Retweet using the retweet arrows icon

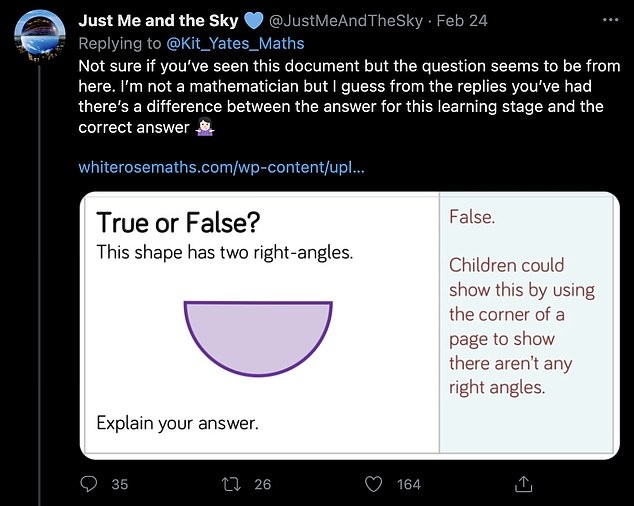pyautogui.click(x=232, y=484)
